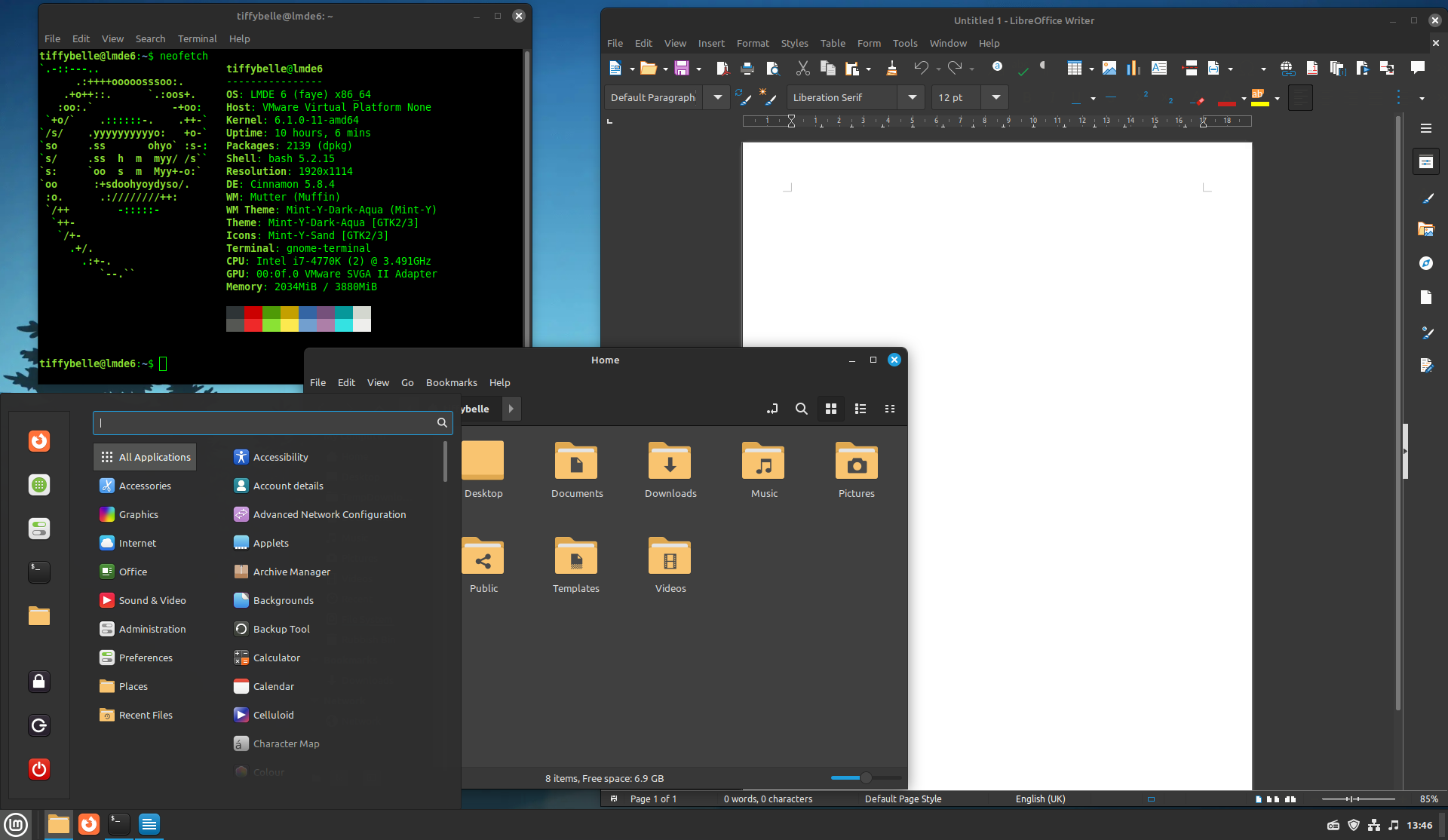Open the Liberation Serif font name dropdown

click(912, 97)
